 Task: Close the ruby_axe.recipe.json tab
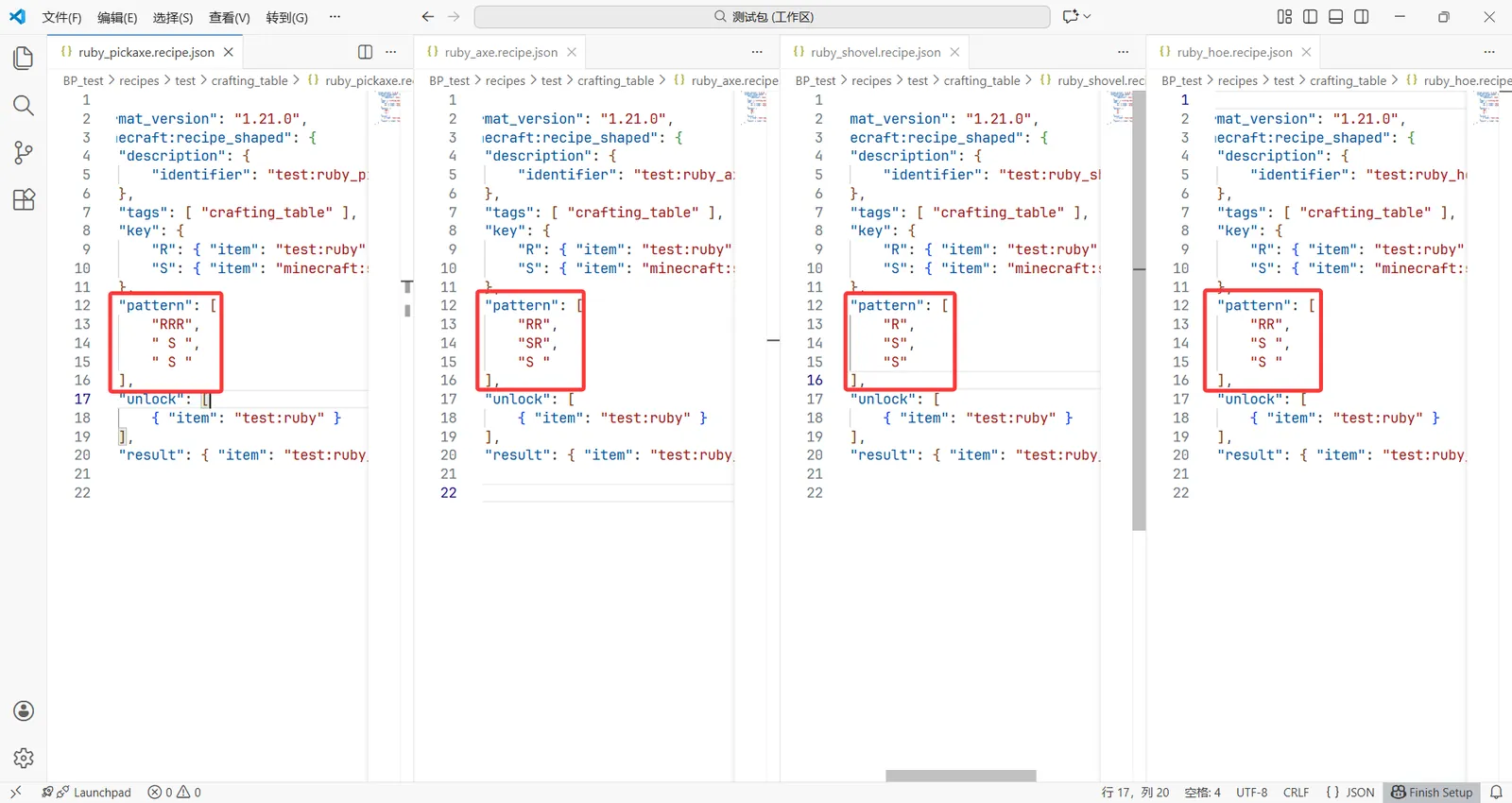(572, 52)
